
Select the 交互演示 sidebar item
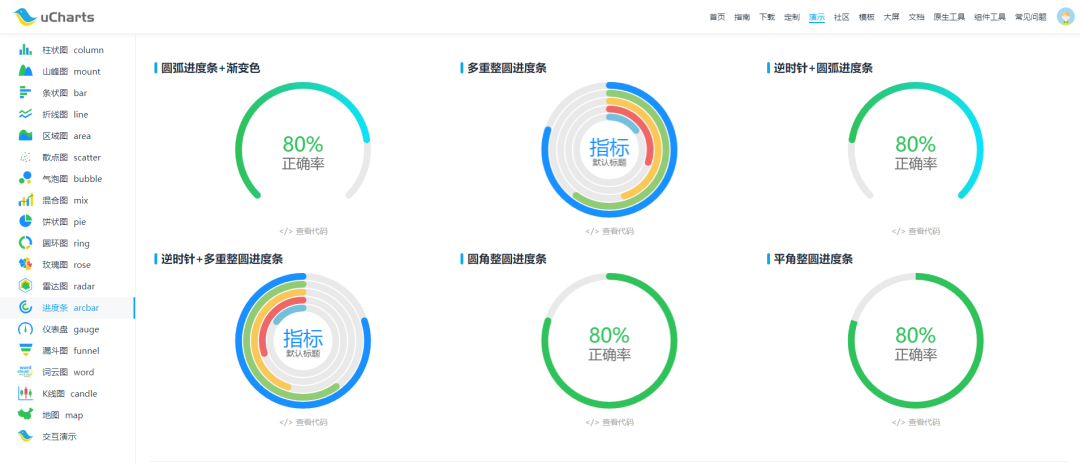tap(58, 437)
